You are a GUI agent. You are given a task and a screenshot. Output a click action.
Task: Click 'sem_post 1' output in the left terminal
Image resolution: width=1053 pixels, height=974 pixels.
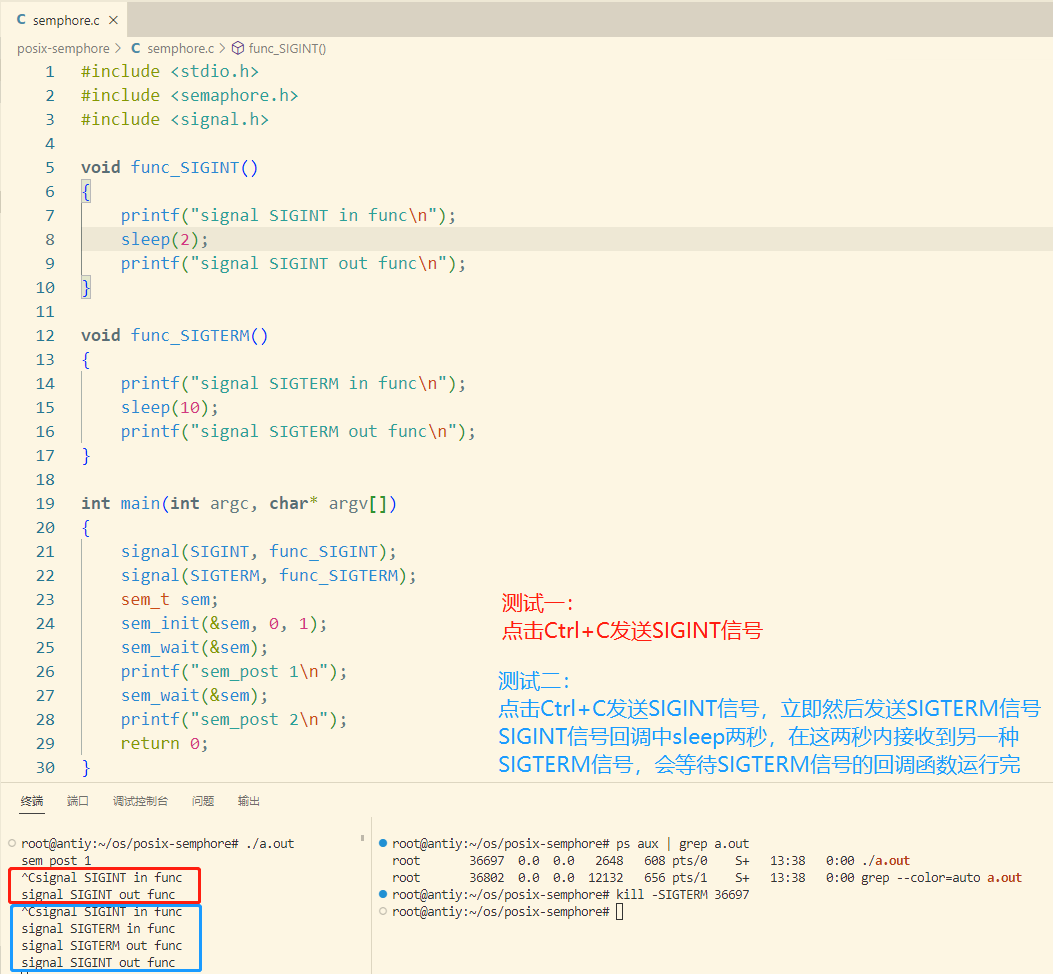click(56, 860)
